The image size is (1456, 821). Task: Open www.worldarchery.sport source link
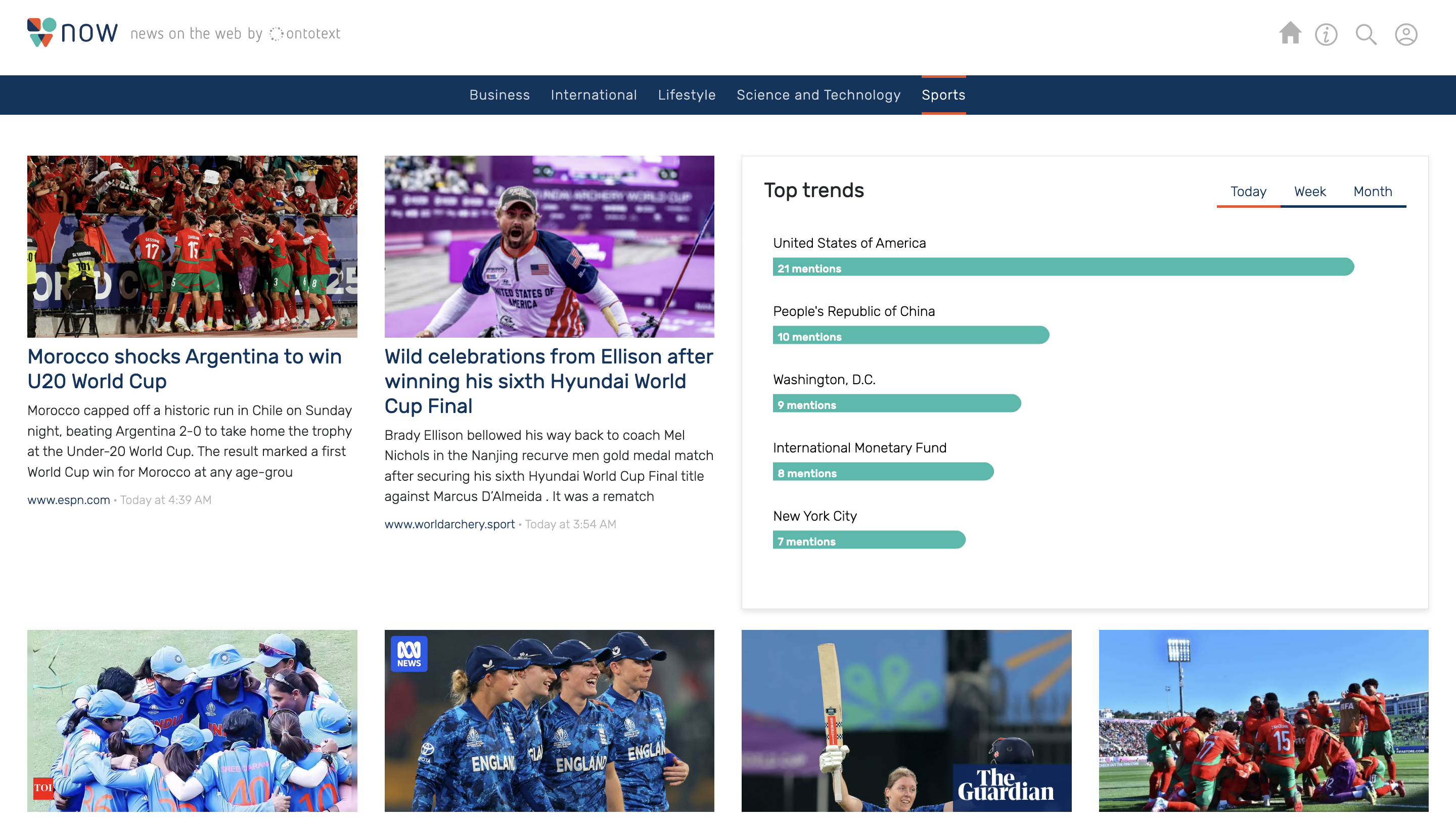pyautogui.click(x=449, y=524)
